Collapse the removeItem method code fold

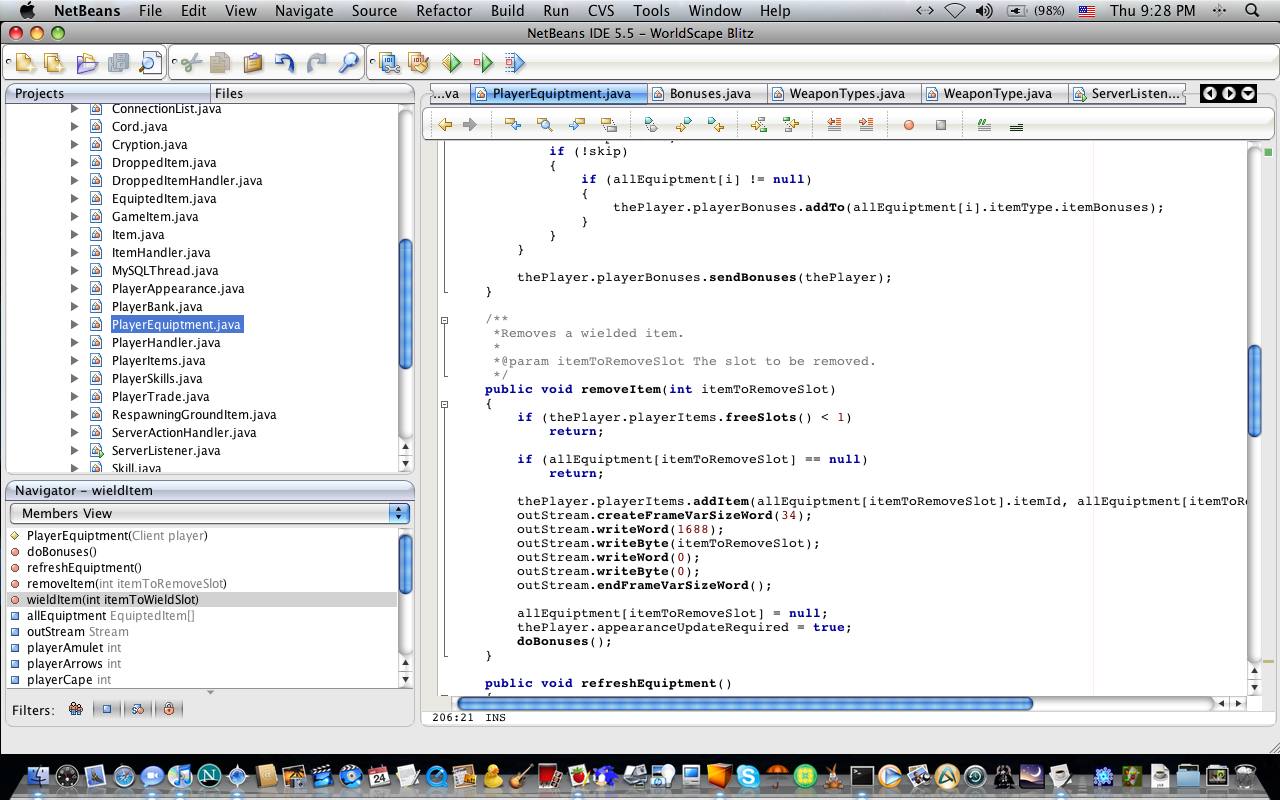[445, 404]
